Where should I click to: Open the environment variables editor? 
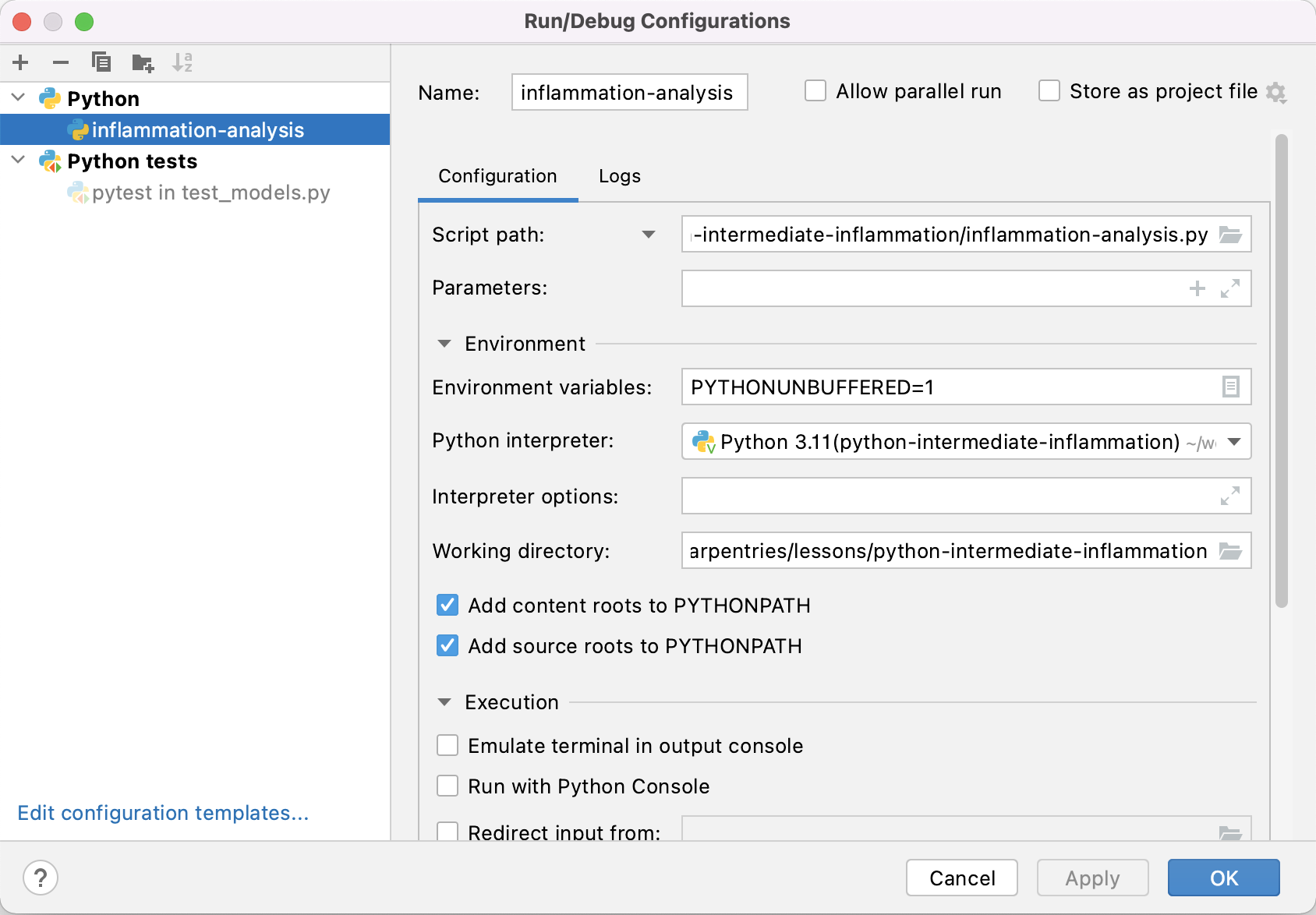coord(1230,387)
